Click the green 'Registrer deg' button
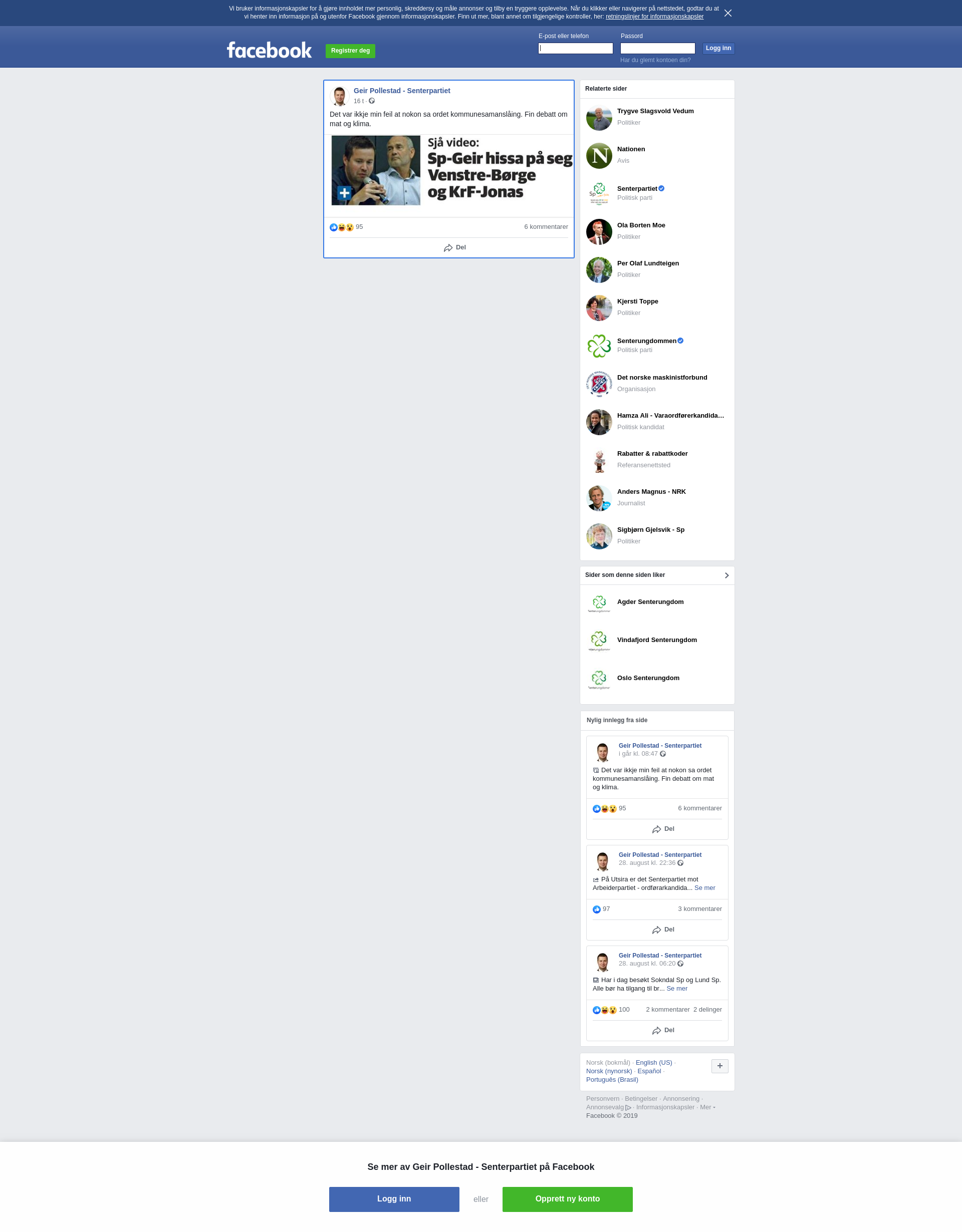This screenshot has height=1232, width=962. tap(350, 51)
